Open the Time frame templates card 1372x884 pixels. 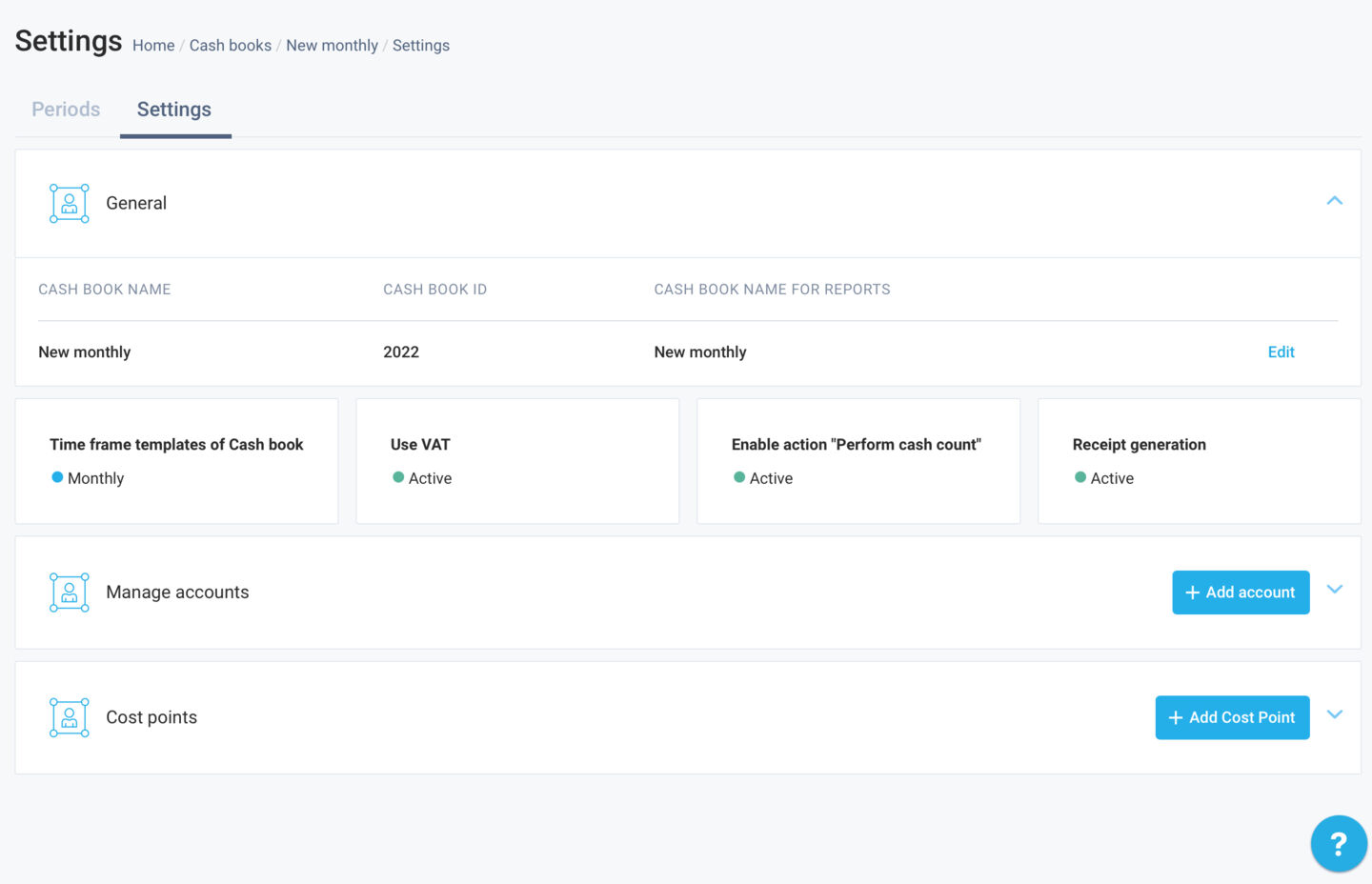tap(176, 461)
